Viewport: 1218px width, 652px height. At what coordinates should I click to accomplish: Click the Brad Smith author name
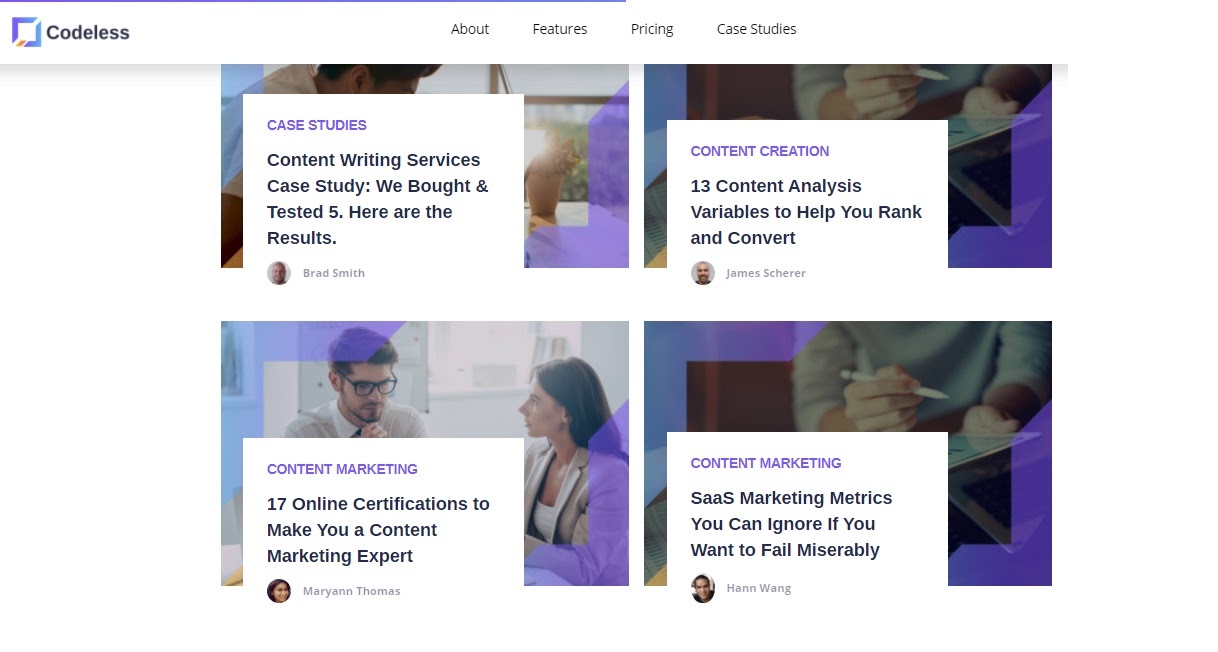click(334, 273)
